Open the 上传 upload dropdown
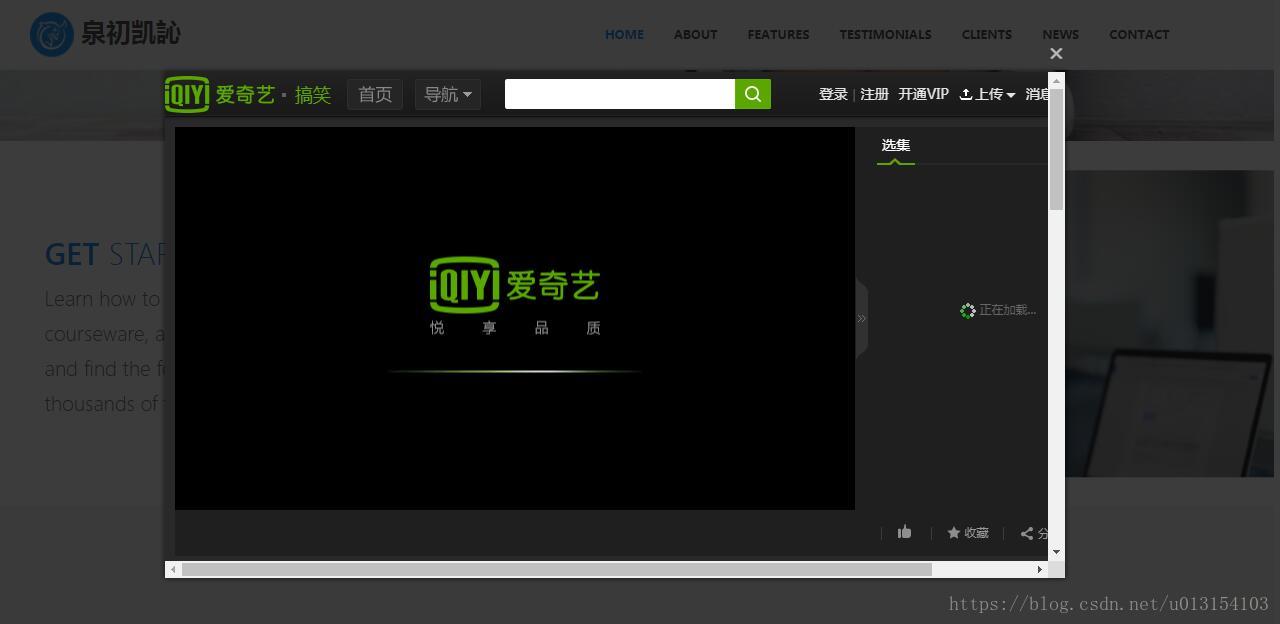Image resolution: width=1280 pixels, height=624 pixels. point(987,94)
